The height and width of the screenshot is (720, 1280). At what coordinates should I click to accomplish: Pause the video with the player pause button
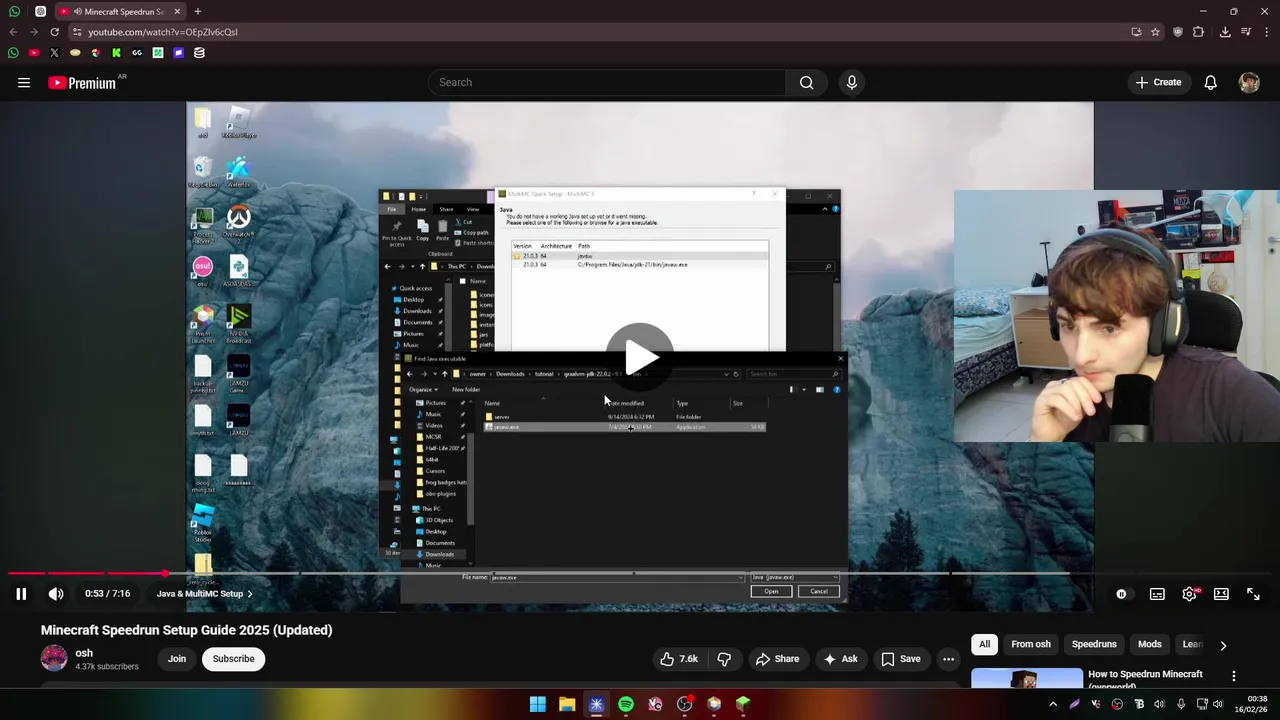click(20, 594)
